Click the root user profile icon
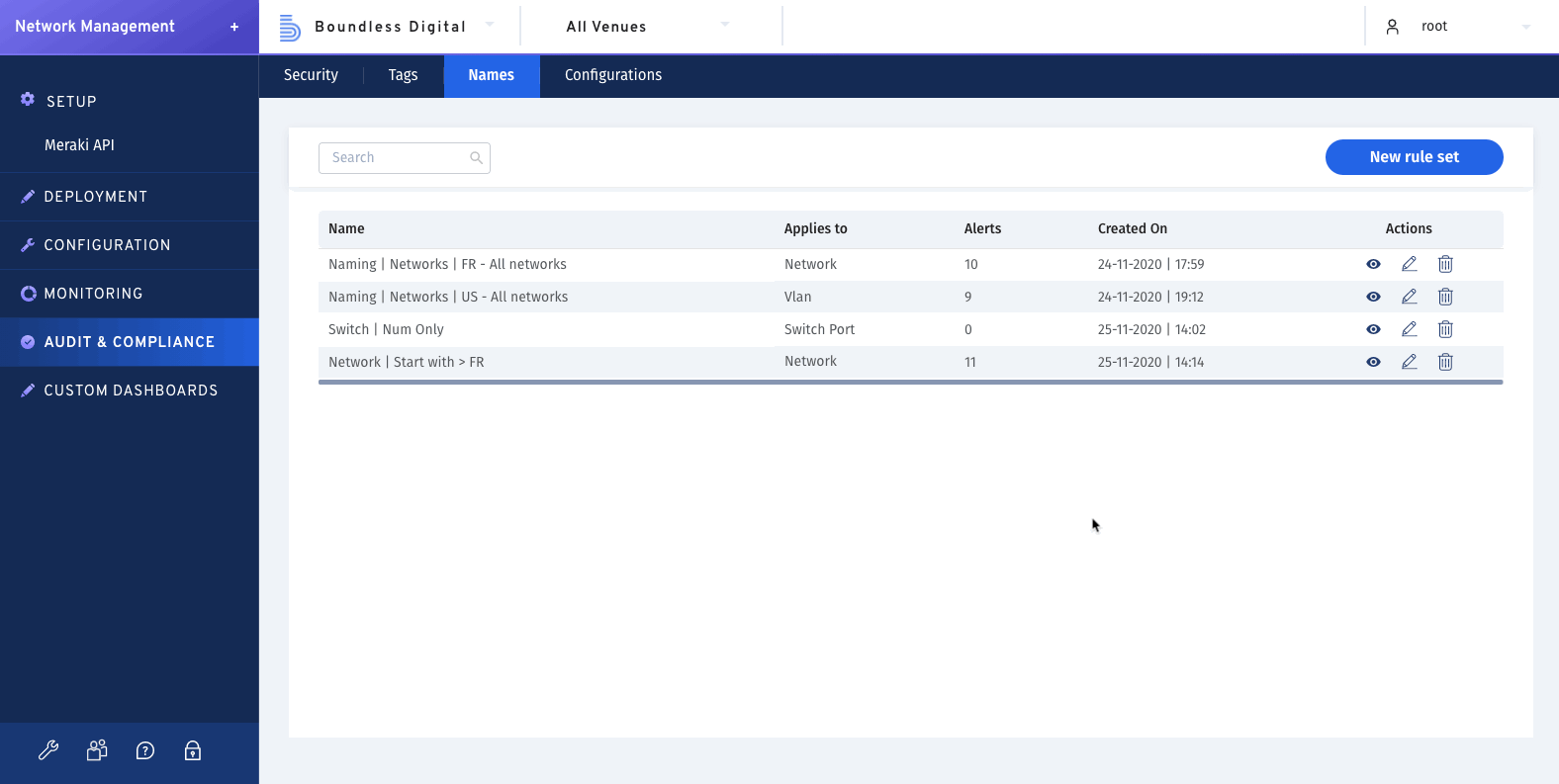This screenshot has height=784, width=1559. click(x=1392, y=27)
